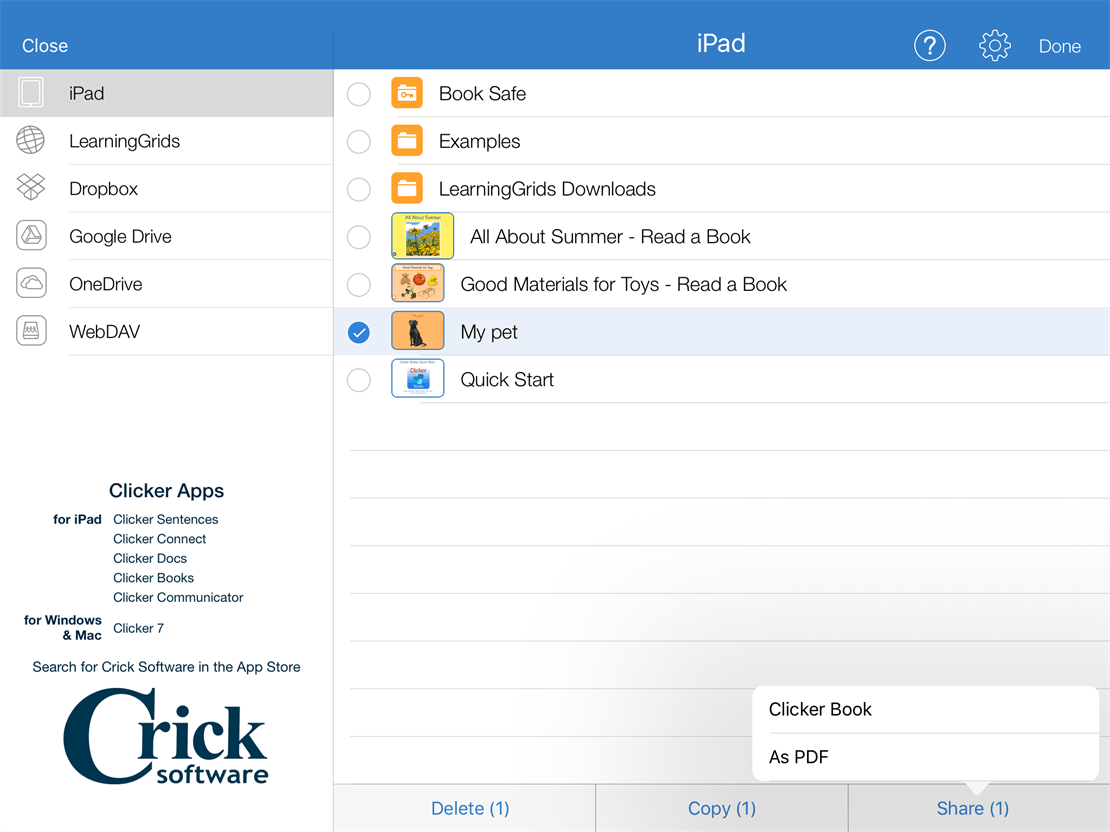This screenshot has height=832, width=1110.
Task: Tap the Share (1) button
Action: (x=972, y=808)
